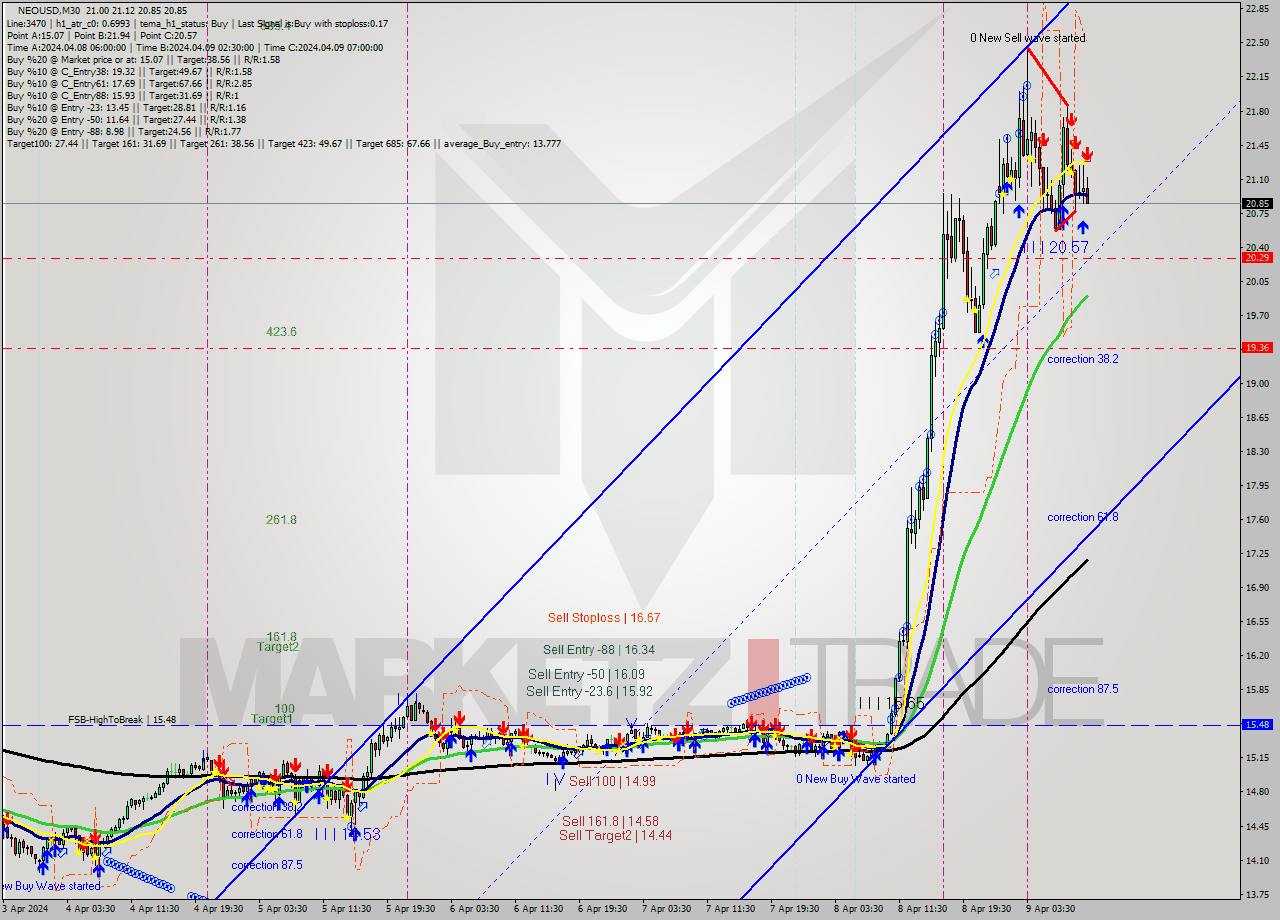Click the 'Buy %10 @ C_Entry61: 17.69' line
This screenshot has width=1280, height=920.
129,83
